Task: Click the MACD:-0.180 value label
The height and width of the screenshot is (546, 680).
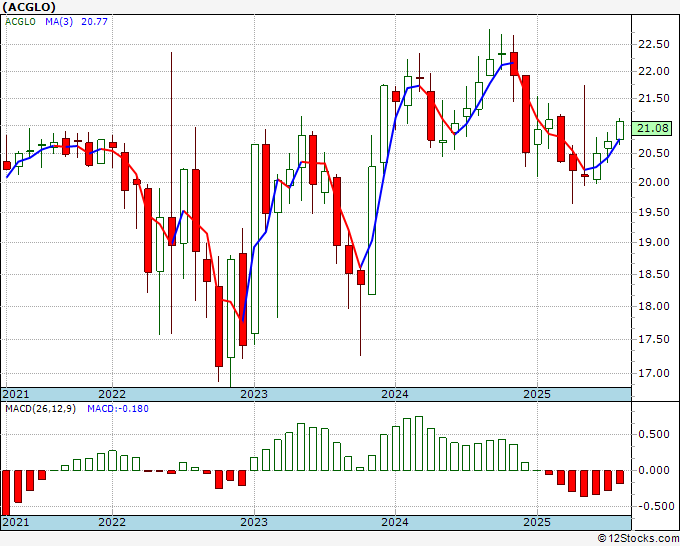Action: pos(118,409)
